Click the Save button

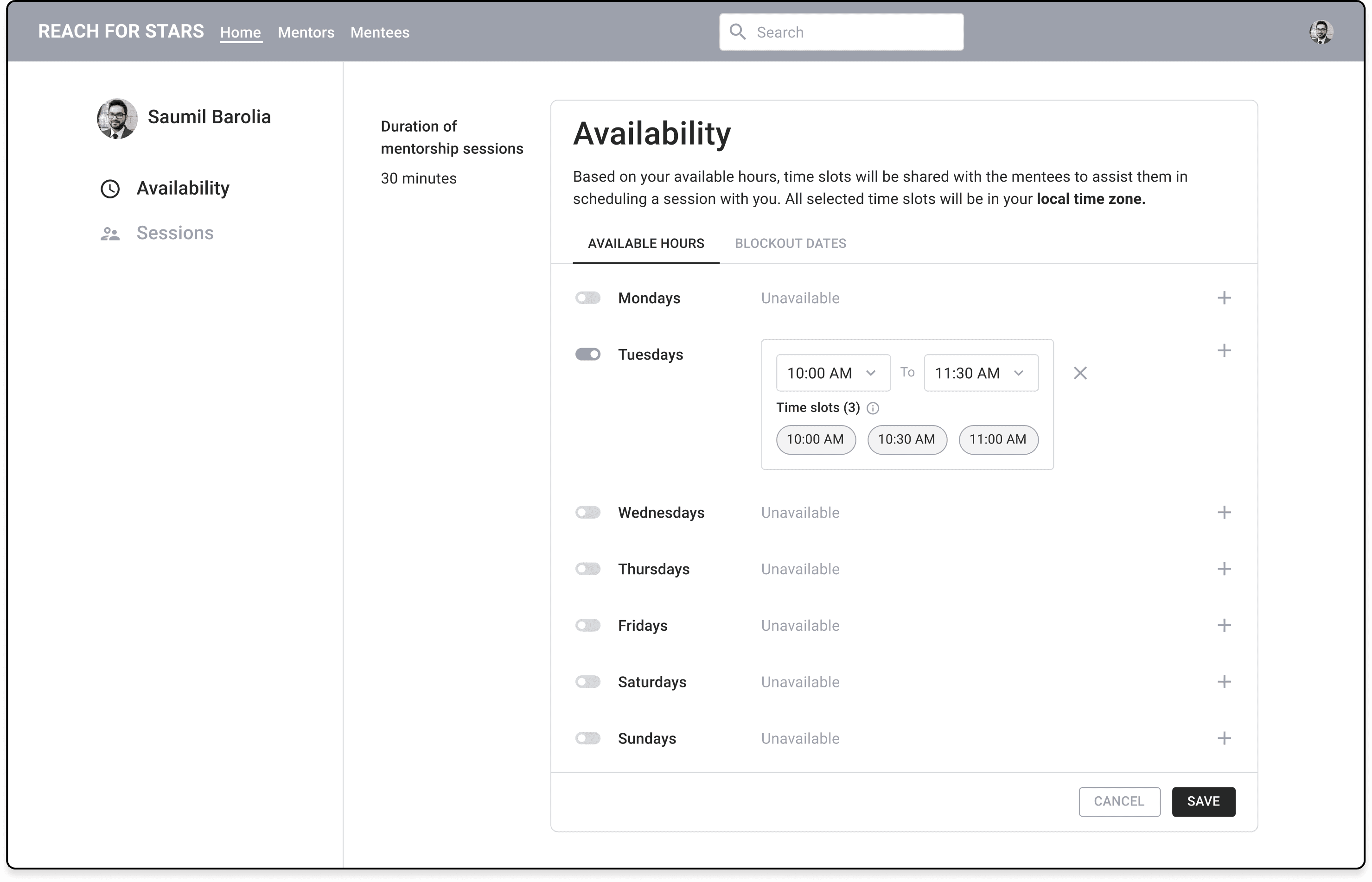(x=1203, y=801)
